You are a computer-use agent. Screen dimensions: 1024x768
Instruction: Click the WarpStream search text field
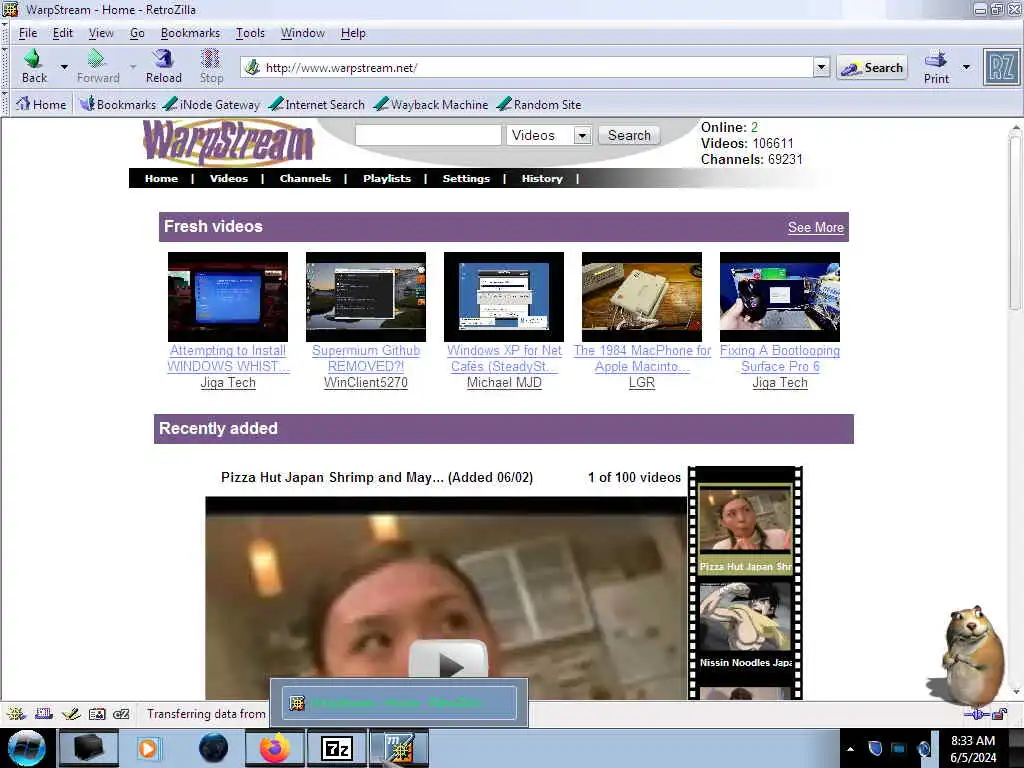tap(428, 135)
